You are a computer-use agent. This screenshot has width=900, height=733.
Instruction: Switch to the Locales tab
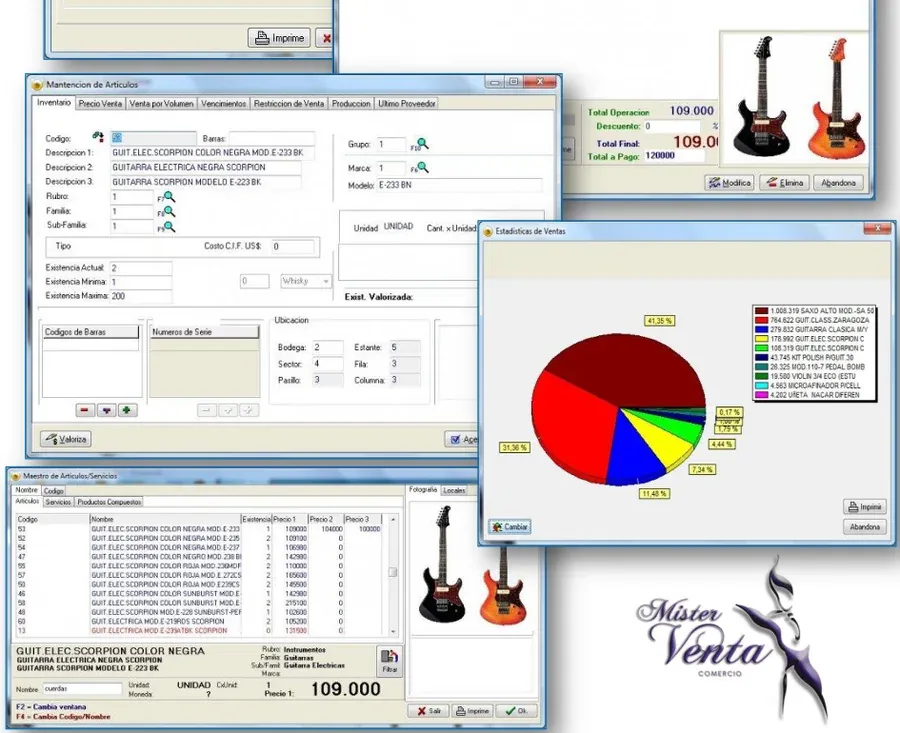454,490
